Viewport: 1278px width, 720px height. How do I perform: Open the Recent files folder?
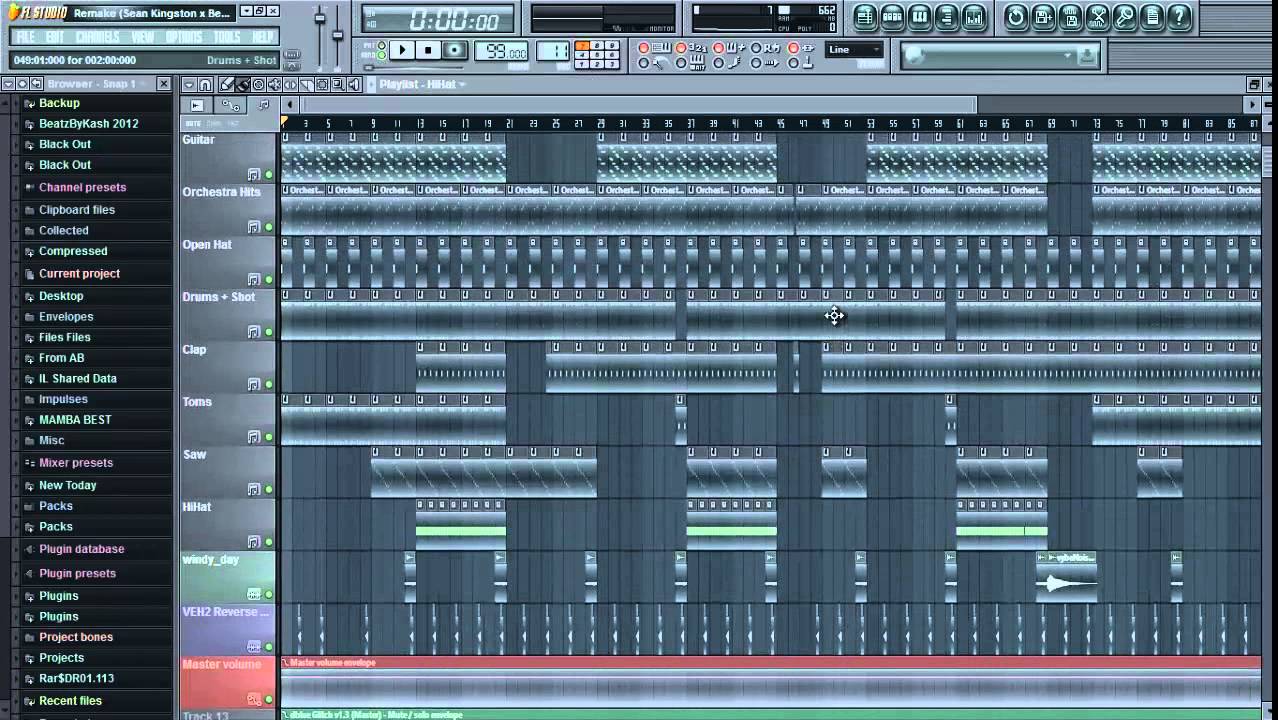pos(70,701)
